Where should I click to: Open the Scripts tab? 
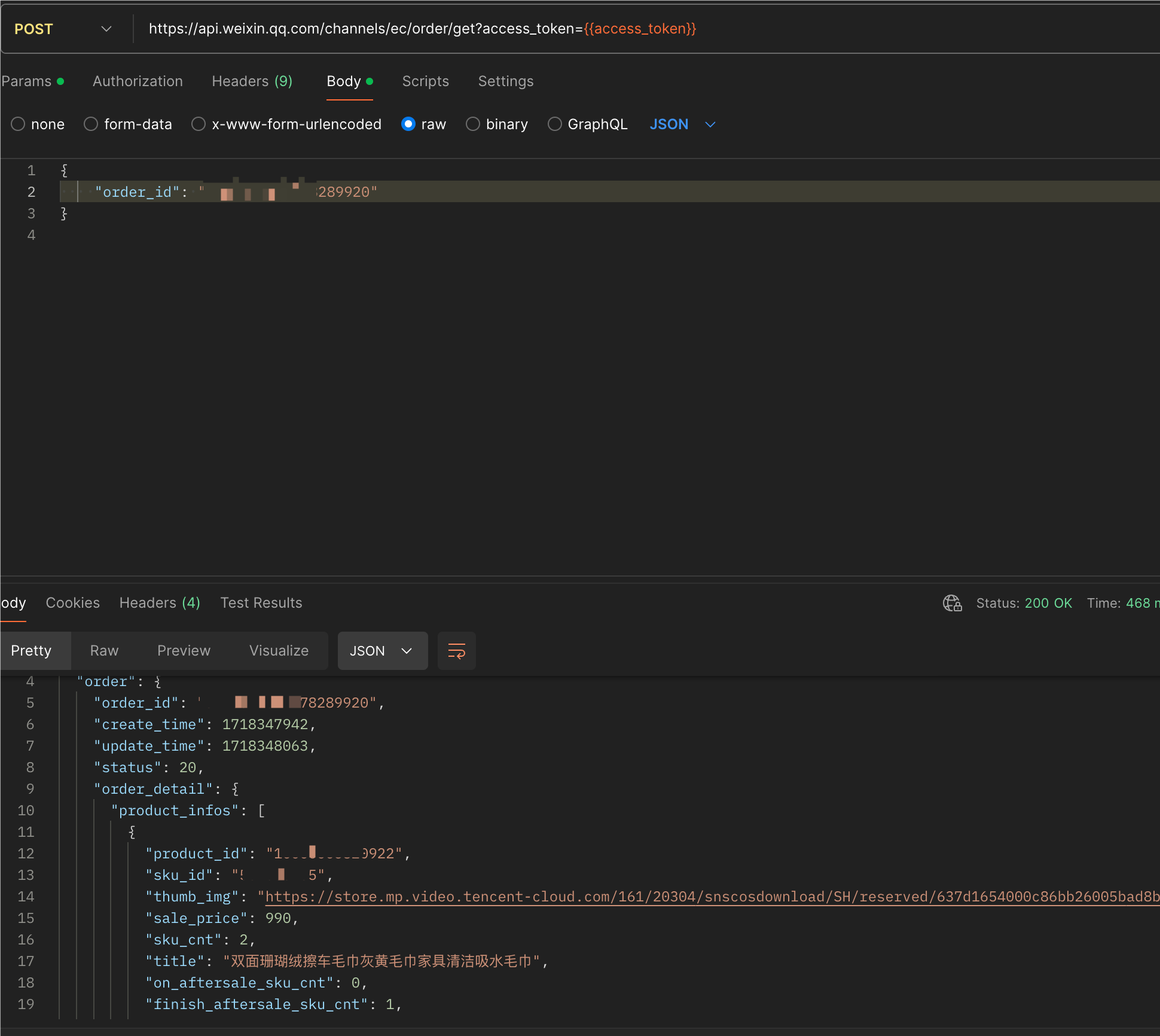425,81
